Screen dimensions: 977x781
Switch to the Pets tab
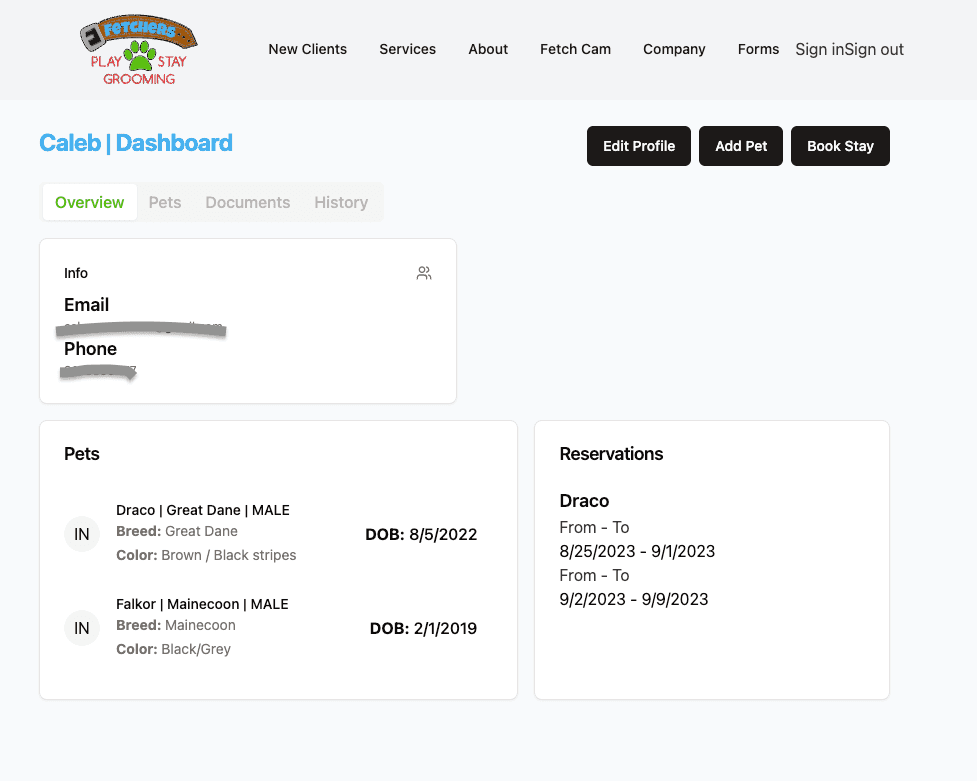pyautogui.click(x=164, y=202)
